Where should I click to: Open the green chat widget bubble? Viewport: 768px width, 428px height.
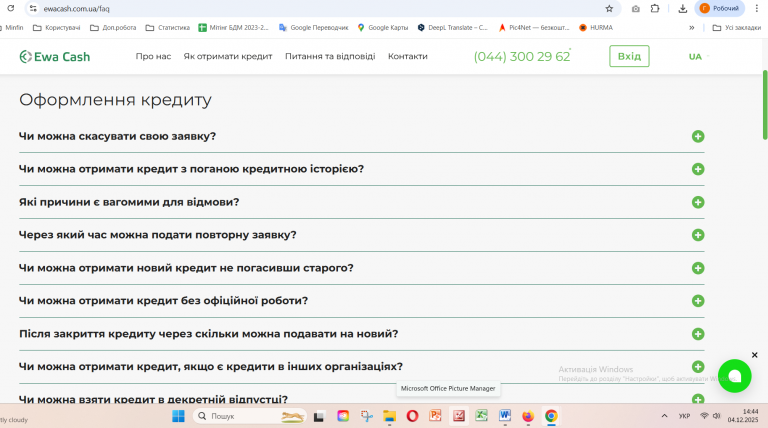click(735, 376)
